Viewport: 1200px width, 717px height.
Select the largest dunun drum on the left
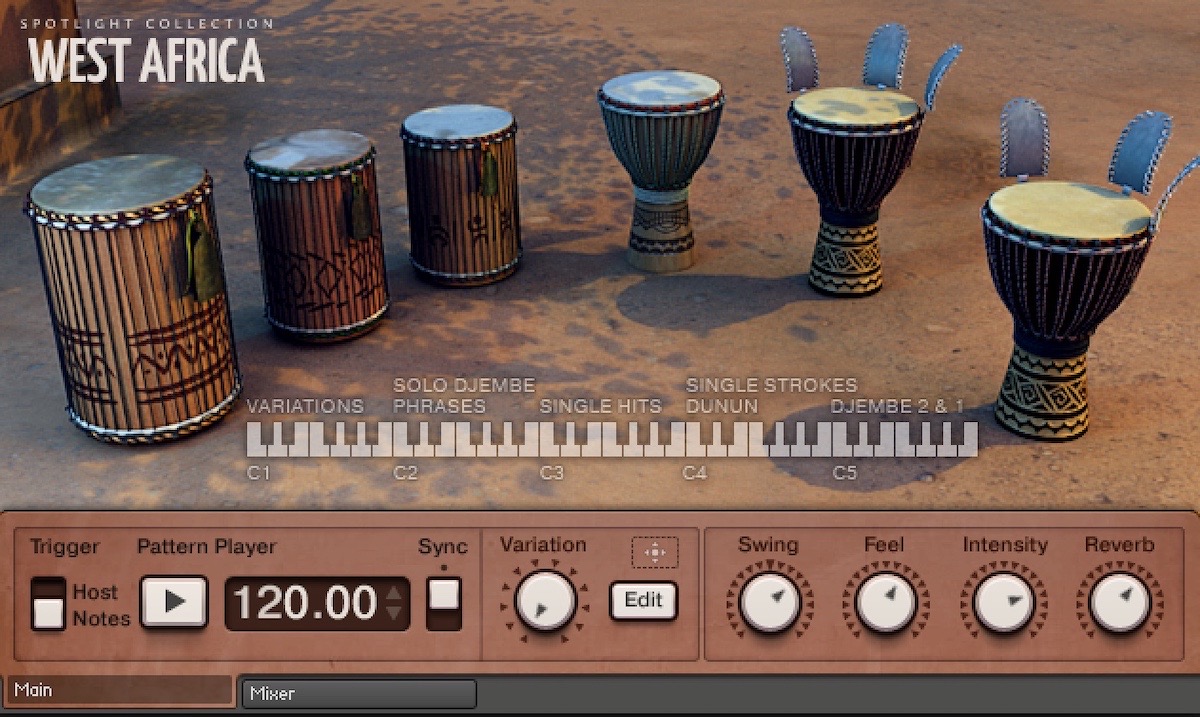pos(133,298)
